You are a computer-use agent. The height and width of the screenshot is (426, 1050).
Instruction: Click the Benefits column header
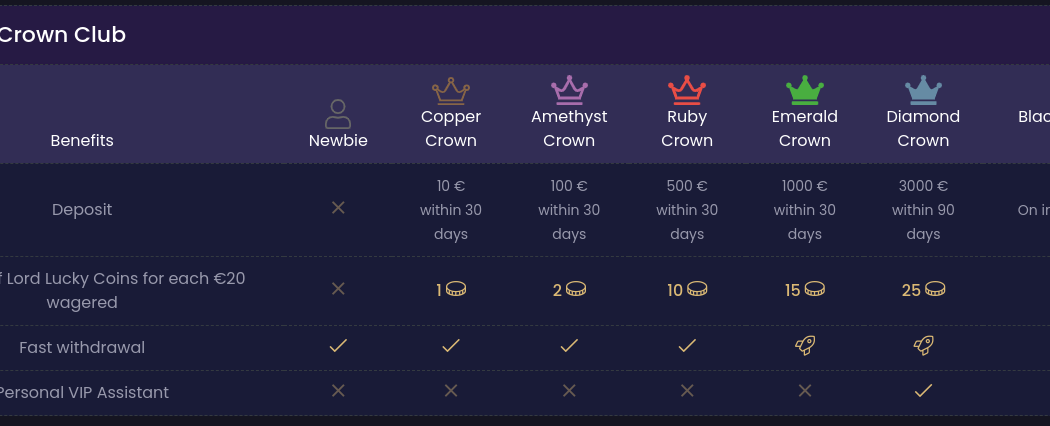[82, 141]
